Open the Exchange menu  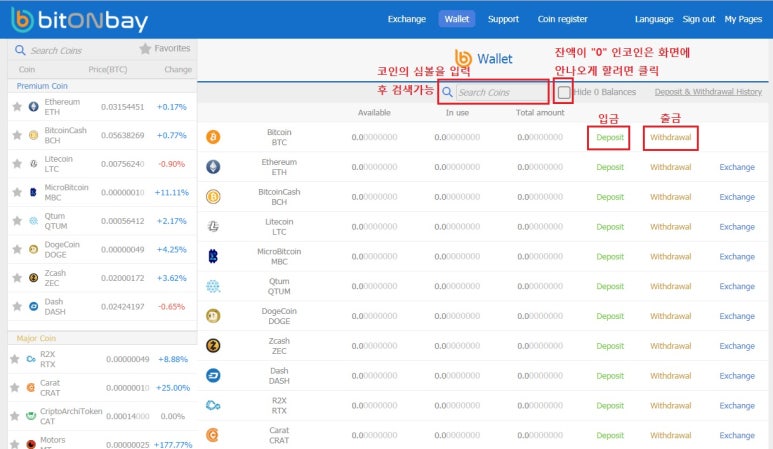point(407,19)
